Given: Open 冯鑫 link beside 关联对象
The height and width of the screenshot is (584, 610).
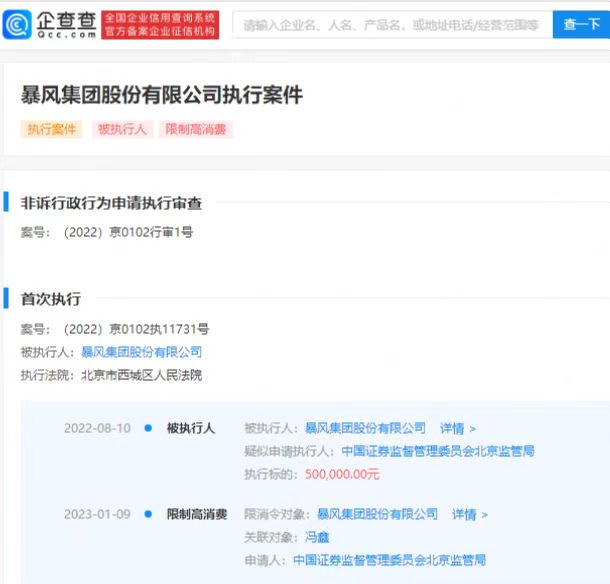Looking at the screenshot, I should pyautogui.click(x=317, y=537).
